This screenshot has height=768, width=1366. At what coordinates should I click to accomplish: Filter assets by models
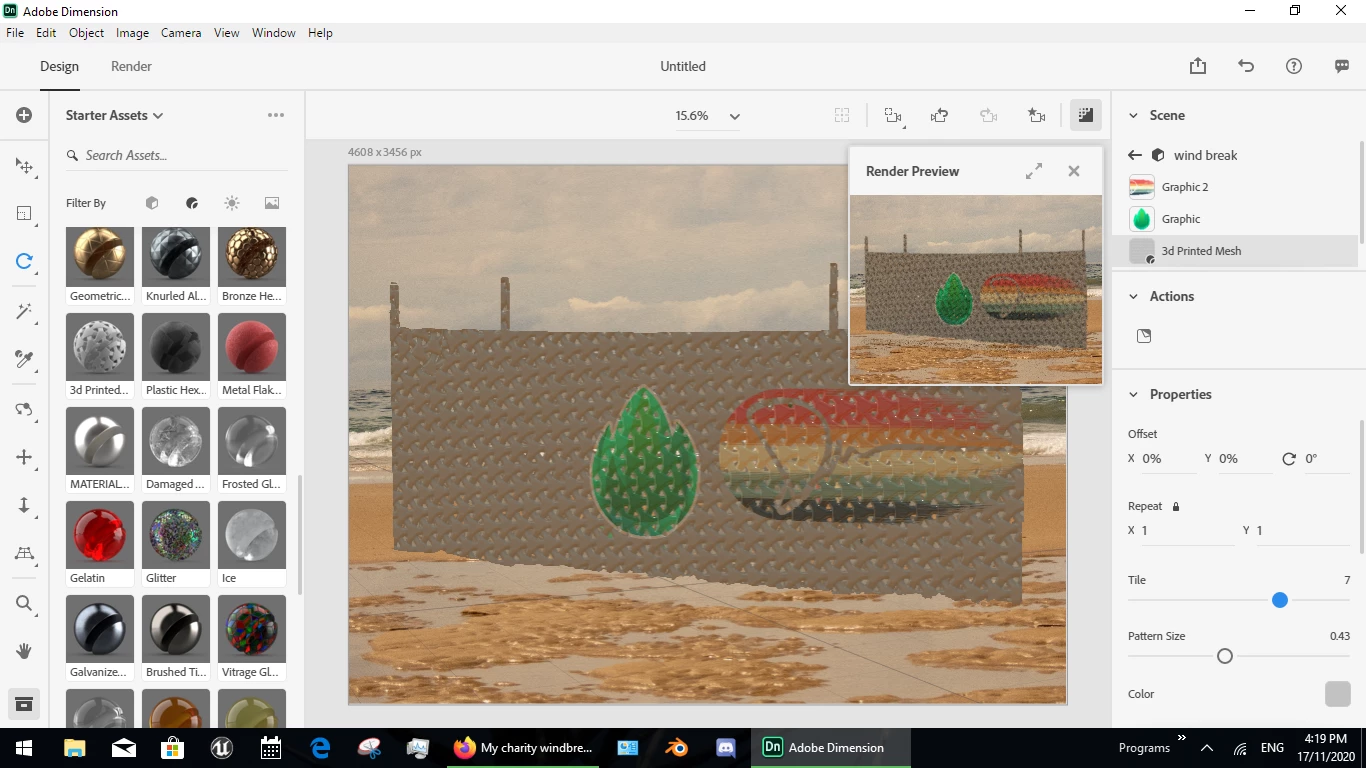pyautogui.click(x=152, y=203)
